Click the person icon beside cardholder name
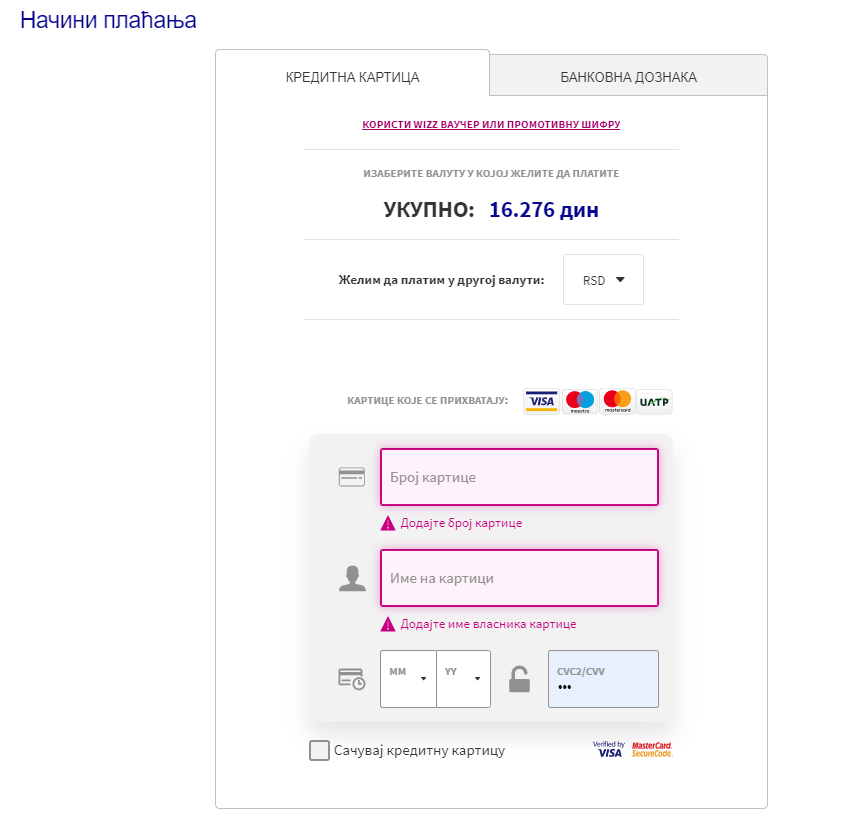 pyautogui.click(x=352, y=578)
